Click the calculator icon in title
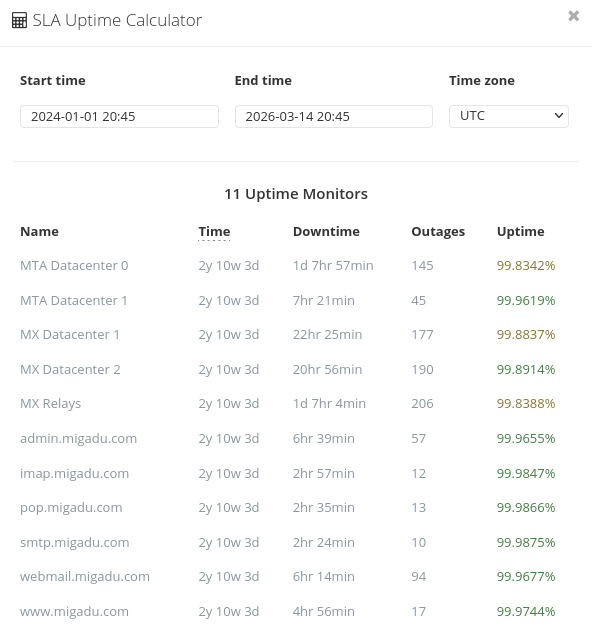Screen dimensions: 592x636 (19, 20)
